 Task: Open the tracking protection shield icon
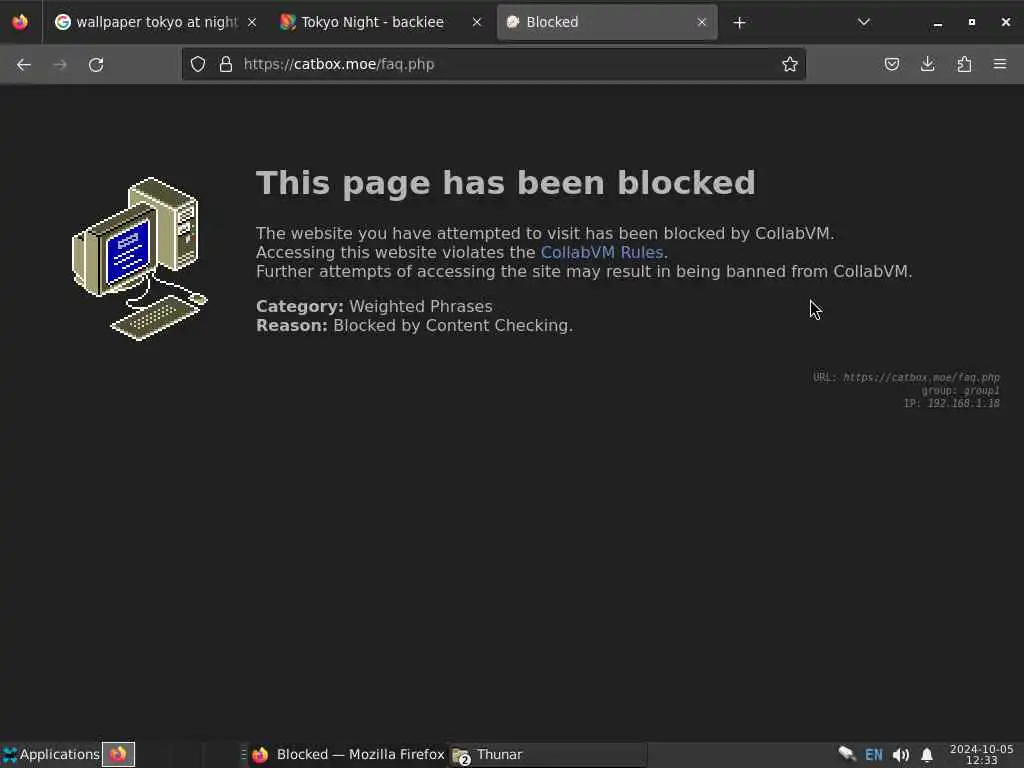pos(198,64)
